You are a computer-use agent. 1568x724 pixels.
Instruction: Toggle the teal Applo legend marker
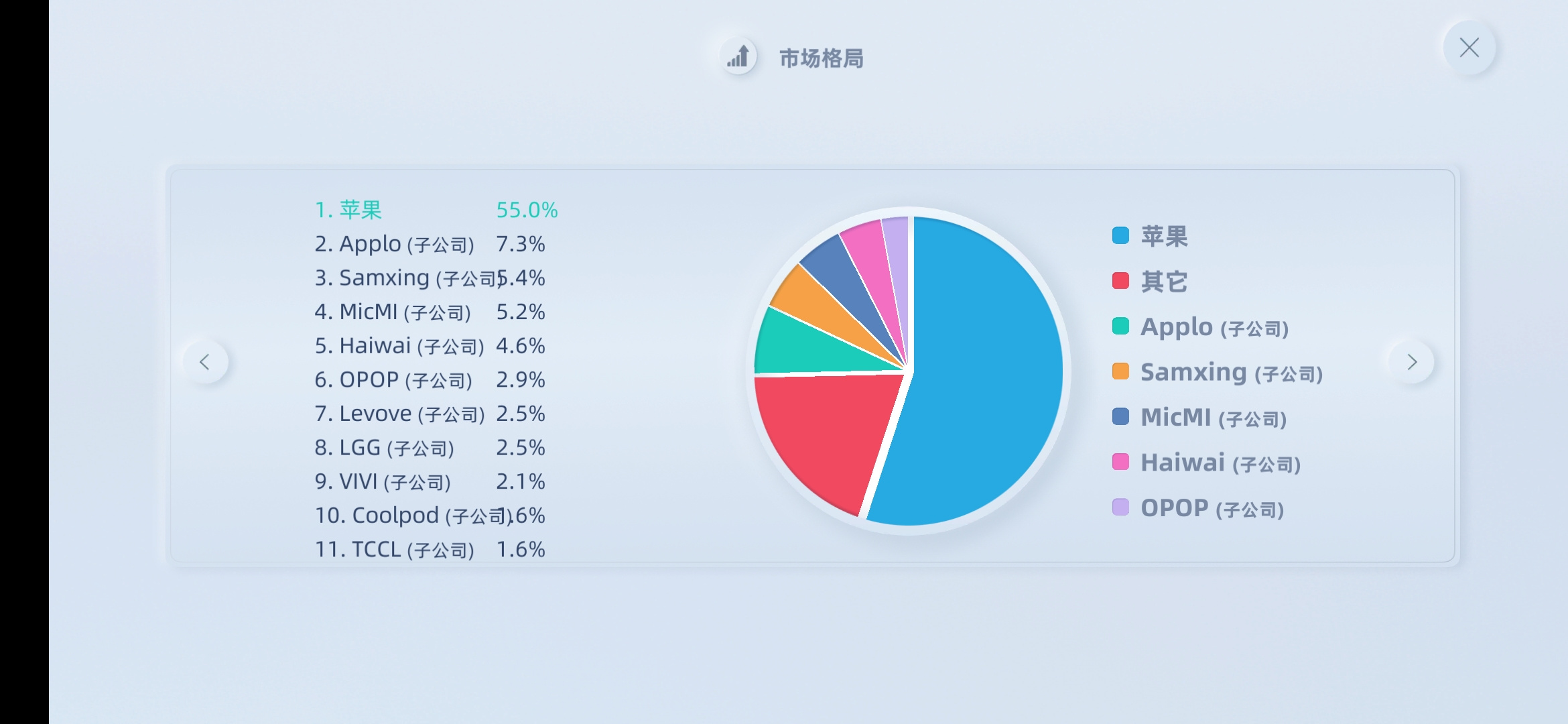click(1120, 326)
